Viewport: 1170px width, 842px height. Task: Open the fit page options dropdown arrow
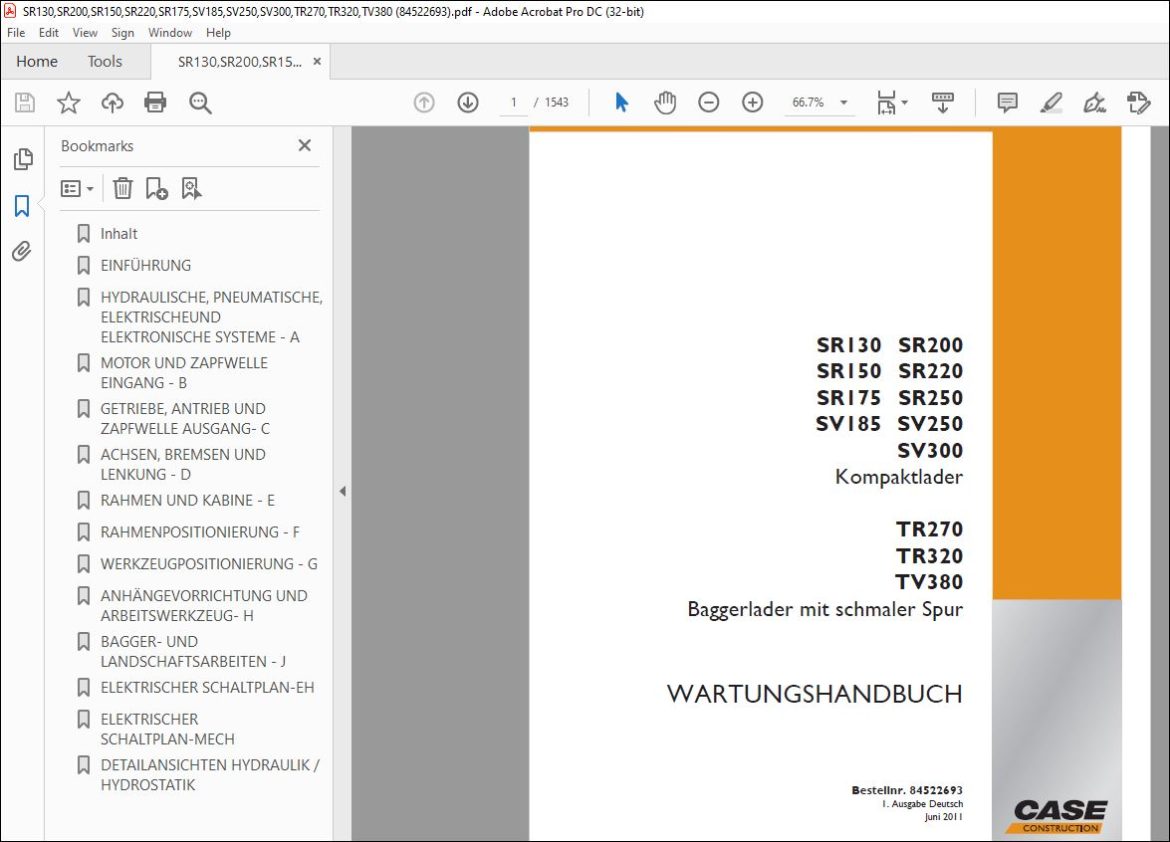904,102
